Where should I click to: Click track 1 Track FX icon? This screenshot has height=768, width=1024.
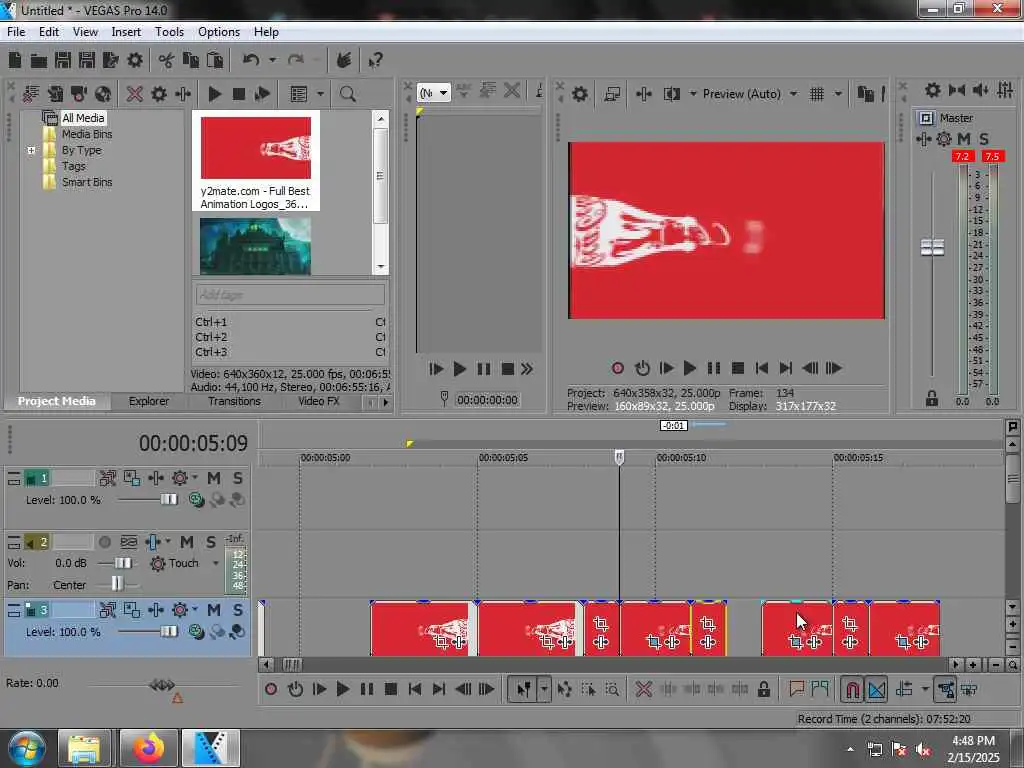[x=156, y=478]
